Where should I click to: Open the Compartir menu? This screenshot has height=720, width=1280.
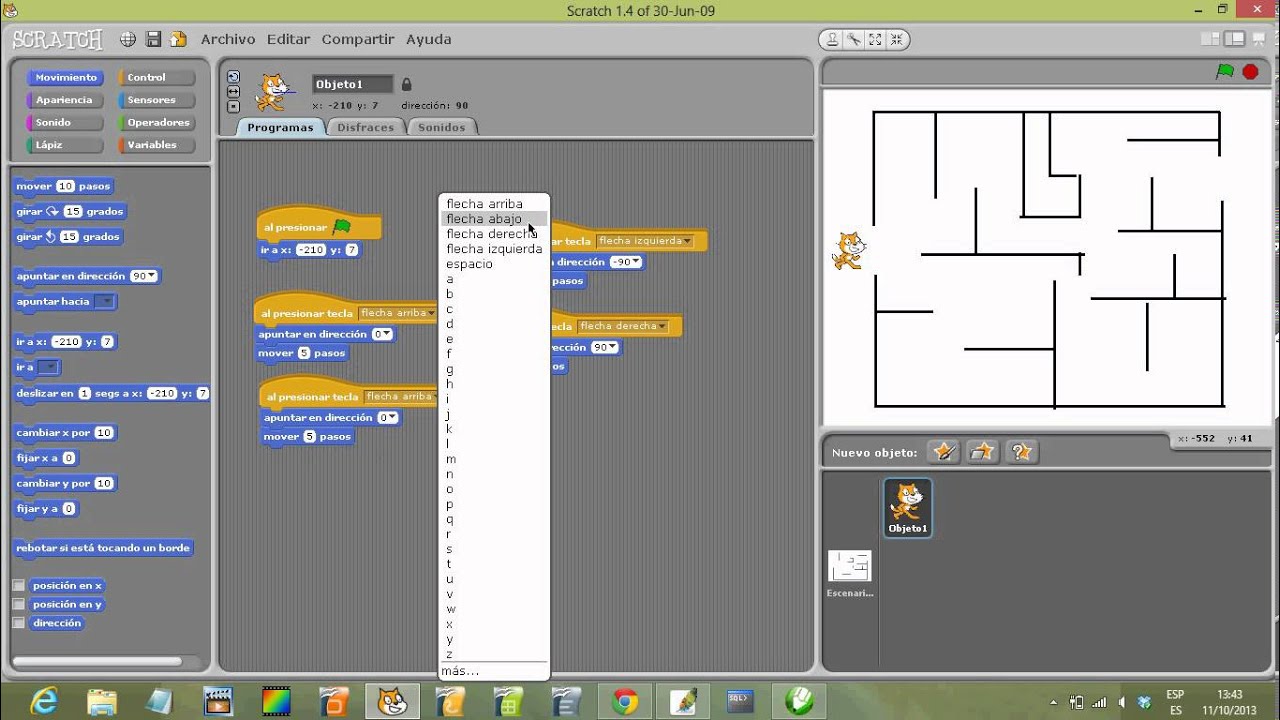point(358,39)
